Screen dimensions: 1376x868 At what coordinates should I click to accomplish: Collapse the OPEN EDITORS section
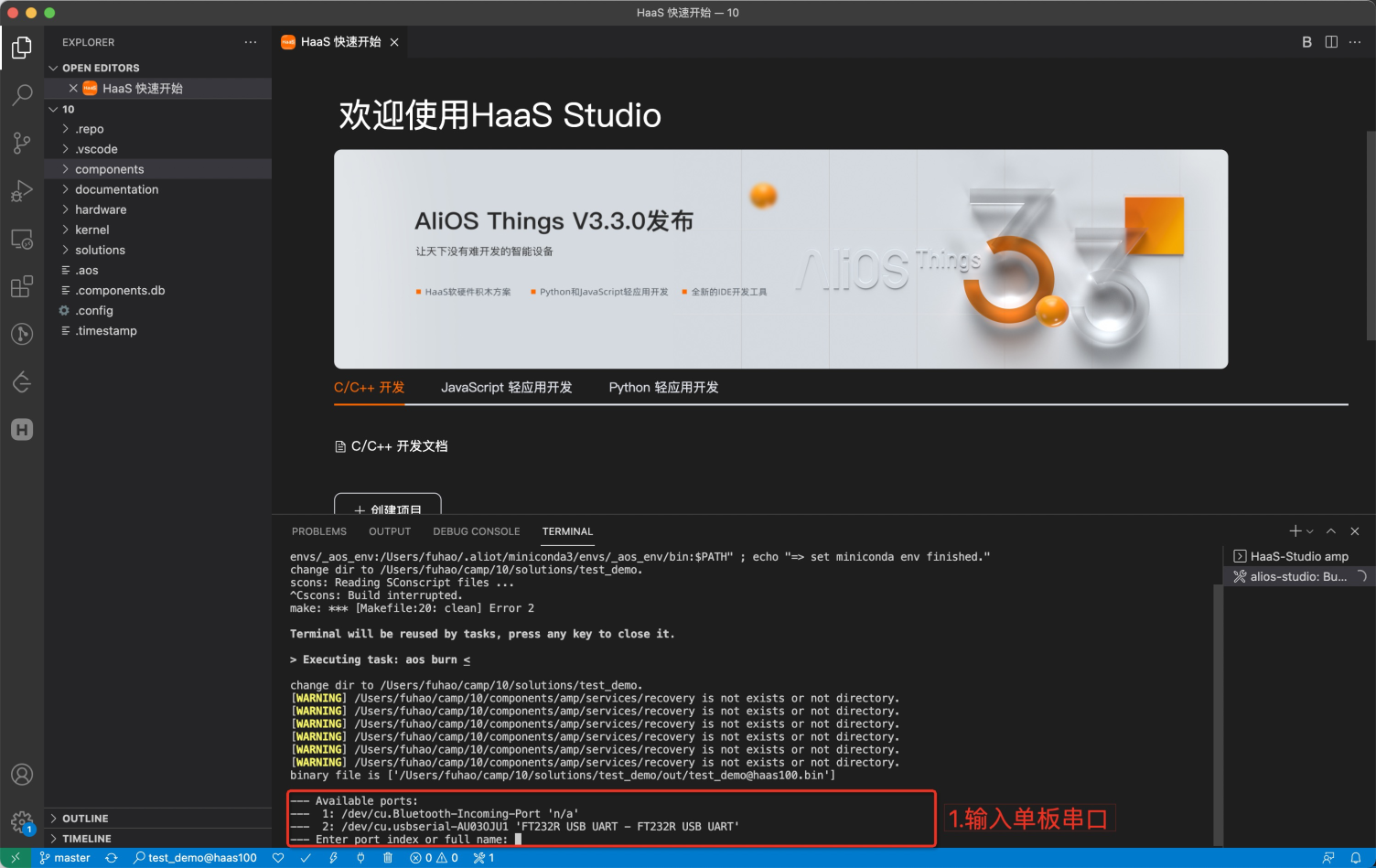coord(157,68)
